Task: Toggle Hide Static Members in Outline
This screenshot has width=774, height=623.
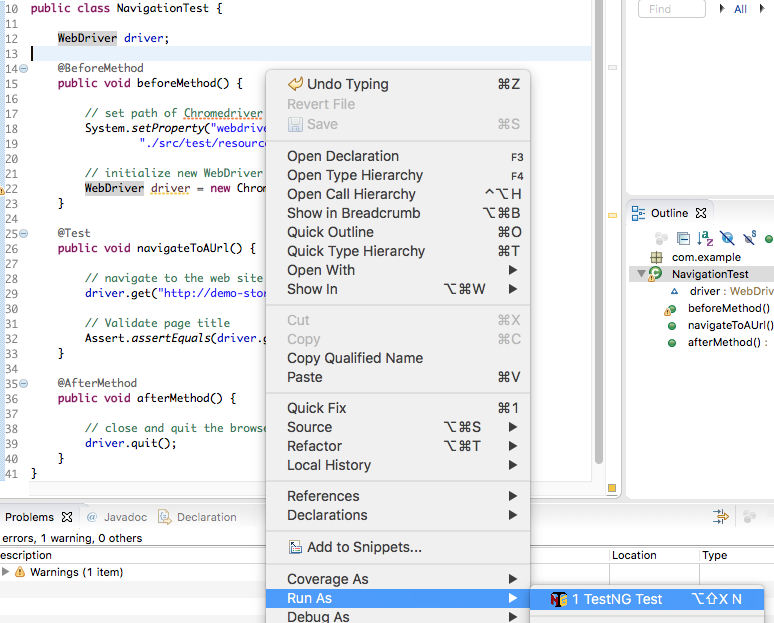Action: click(x=748, y=238)
